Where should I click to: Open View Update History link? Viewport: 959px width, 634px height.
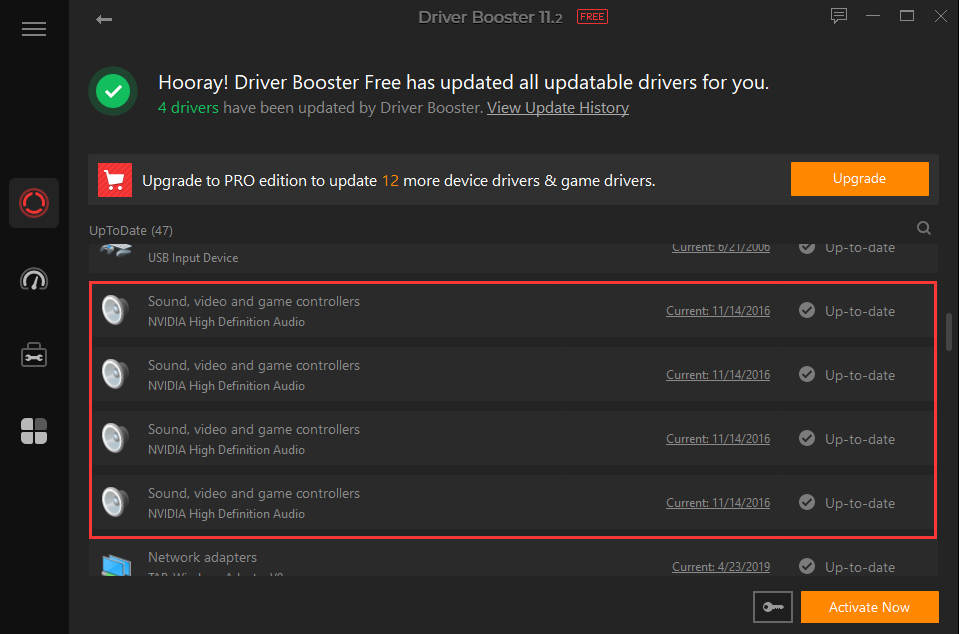(x=558, y=108)
